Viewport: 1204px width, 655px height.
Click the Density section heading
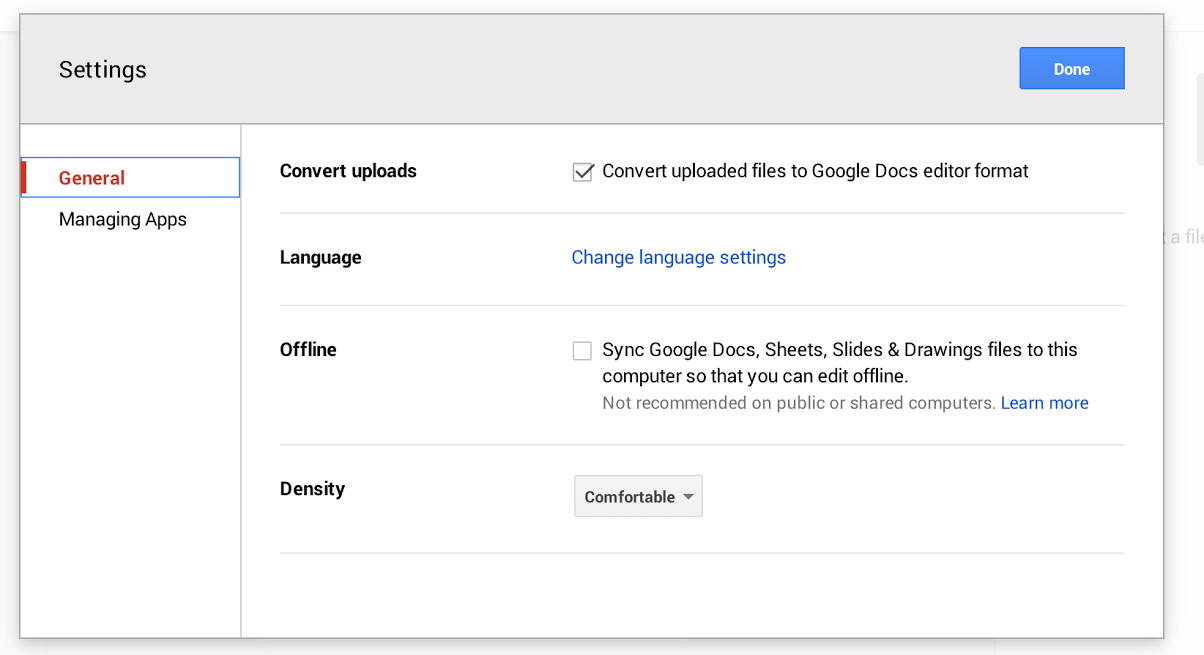[312, 489]
